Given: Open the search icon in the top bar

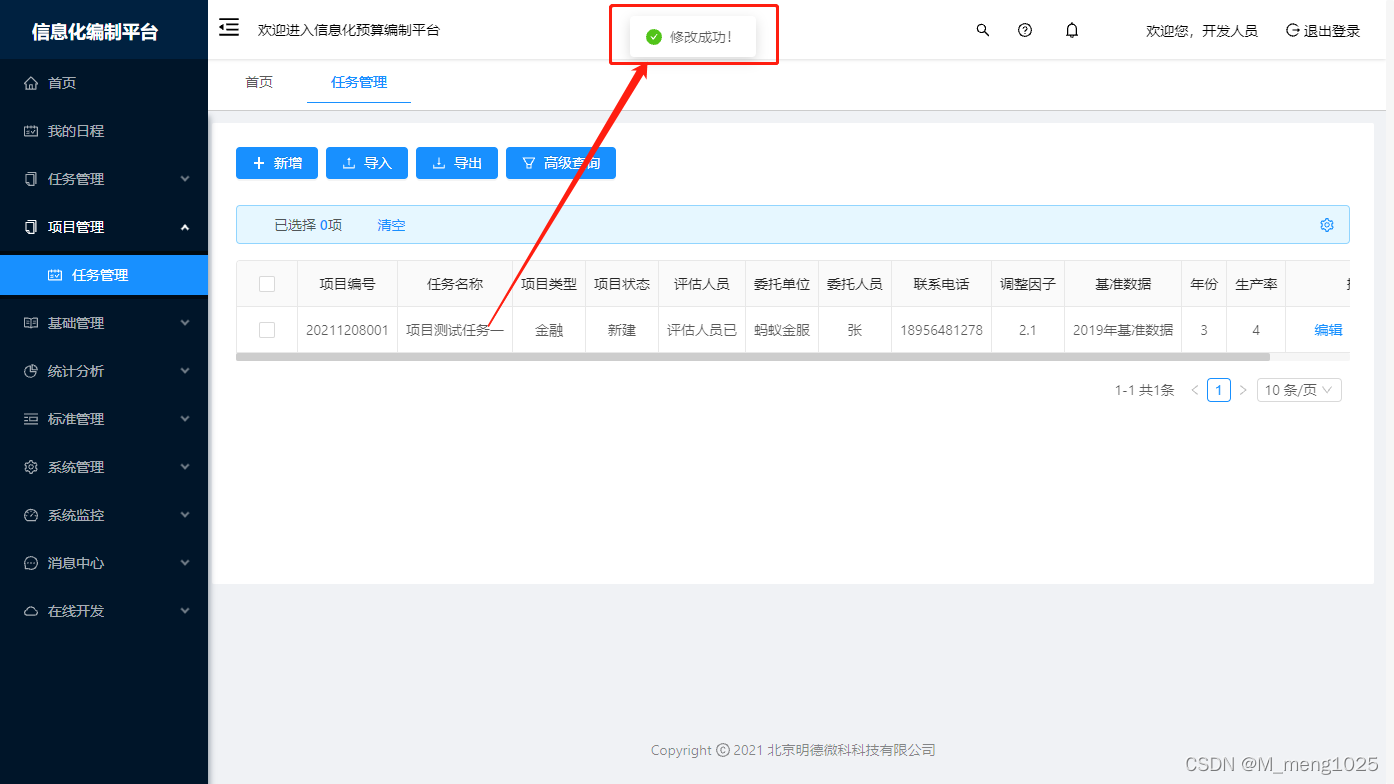Looking at the screenshot, I should click(982, 30).
